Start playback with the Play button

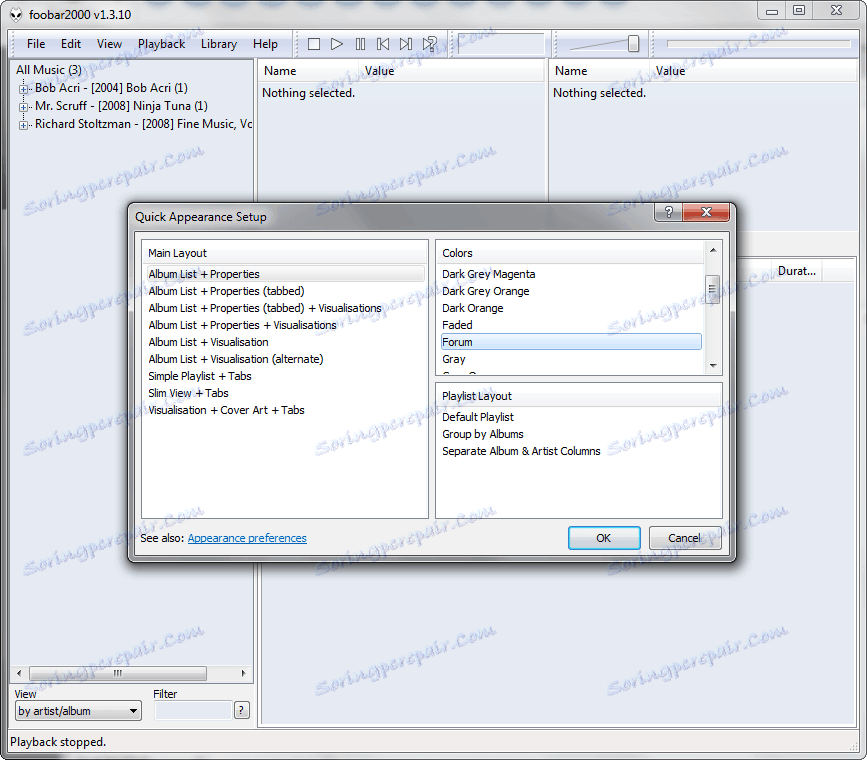click(337, 44)
